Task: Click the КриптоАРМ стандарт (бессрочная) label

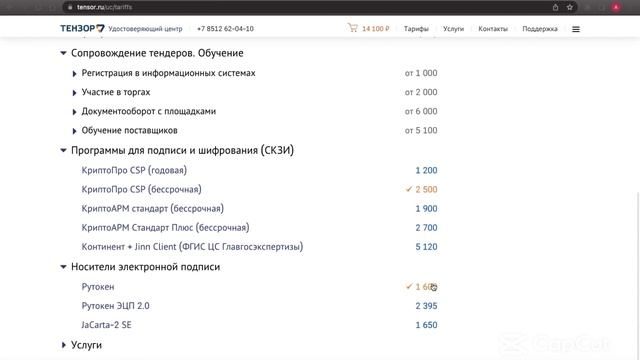Action: click(x=152, y=209)
